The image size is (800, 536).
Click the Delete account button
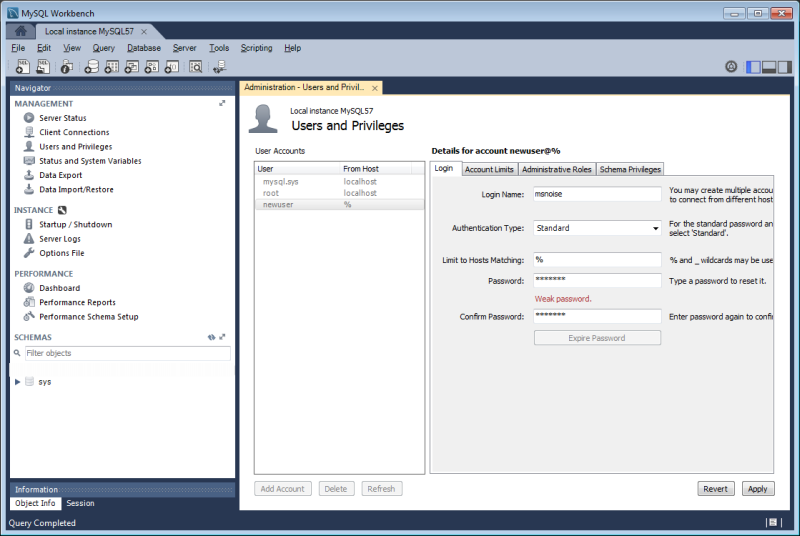[336, 489]
